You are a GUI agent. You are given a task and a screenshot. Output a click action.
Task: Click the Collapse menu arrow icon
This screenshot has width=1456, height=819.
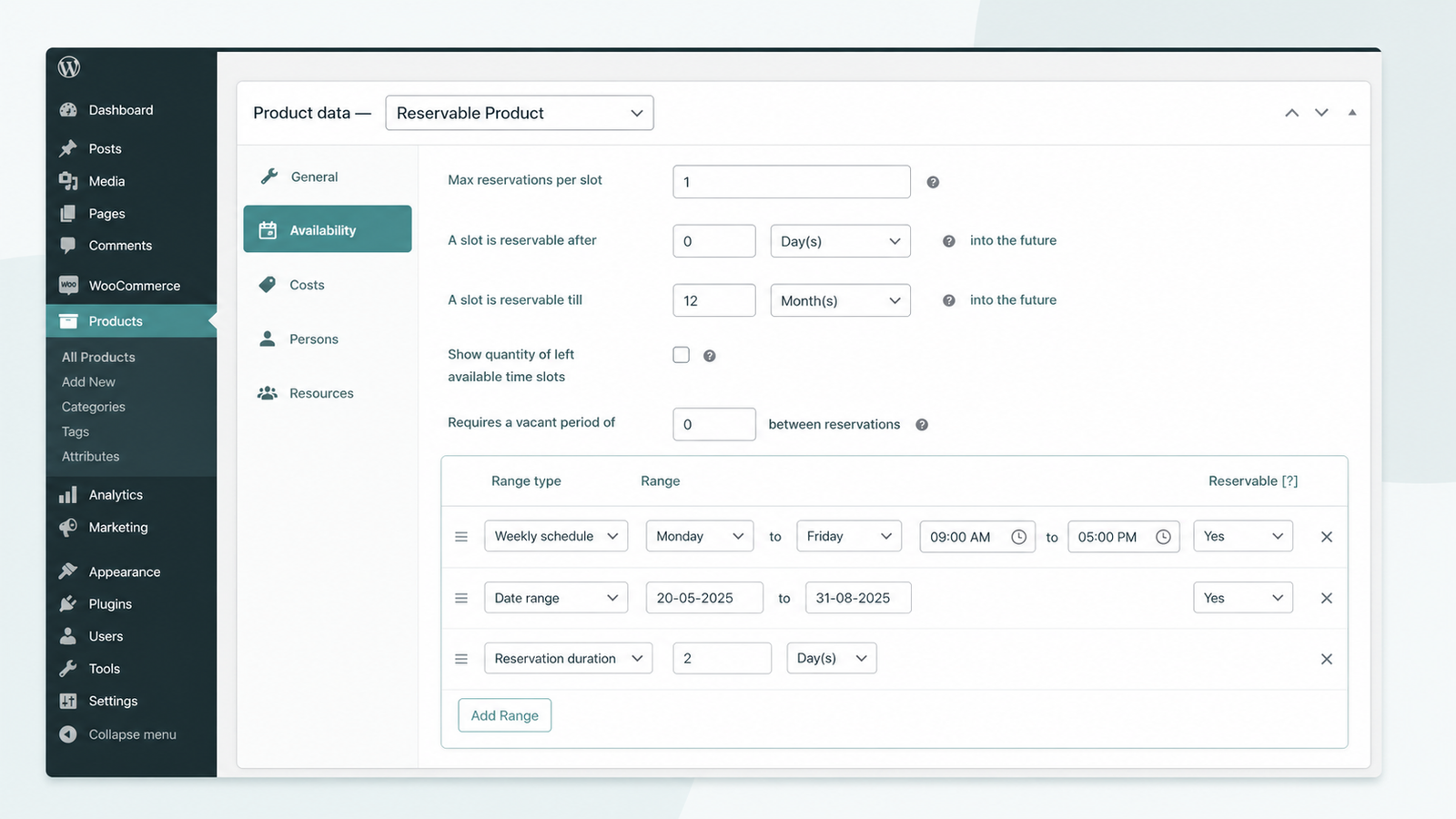point(68,734)
